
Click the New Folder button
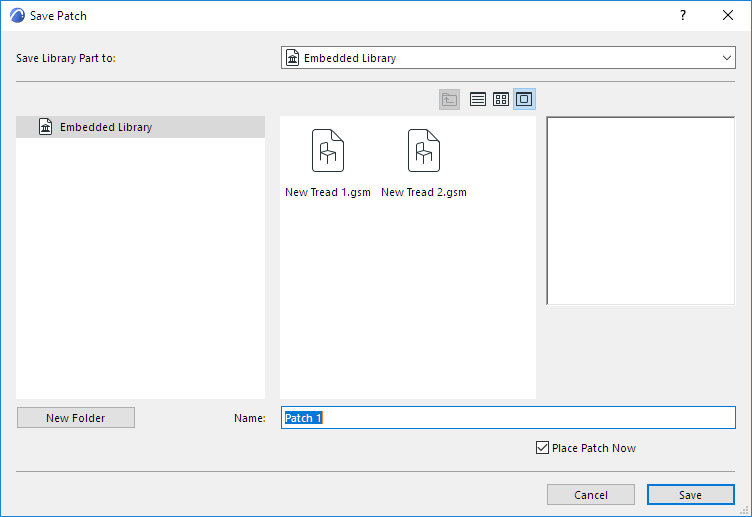point(76,418)
